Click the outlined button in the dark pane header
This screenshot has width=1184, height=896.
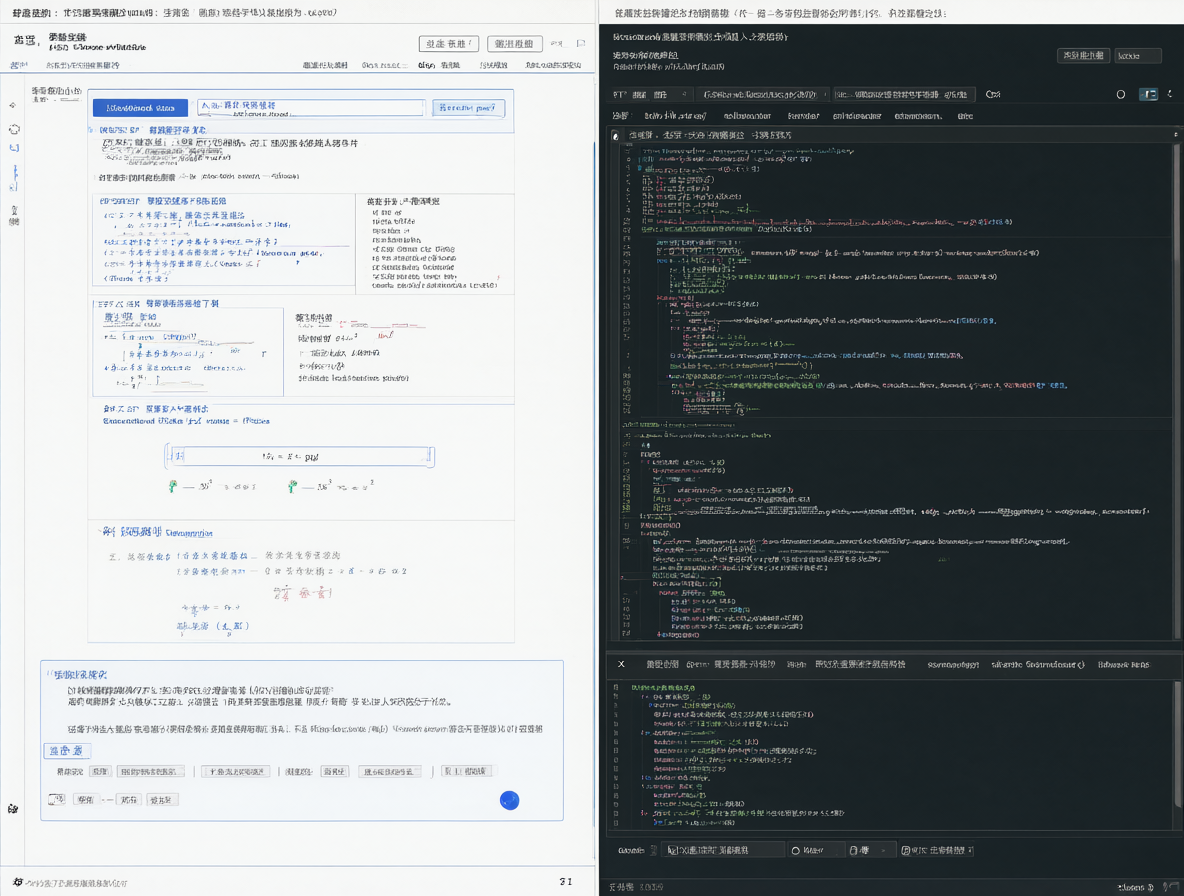coord(1084,55)
